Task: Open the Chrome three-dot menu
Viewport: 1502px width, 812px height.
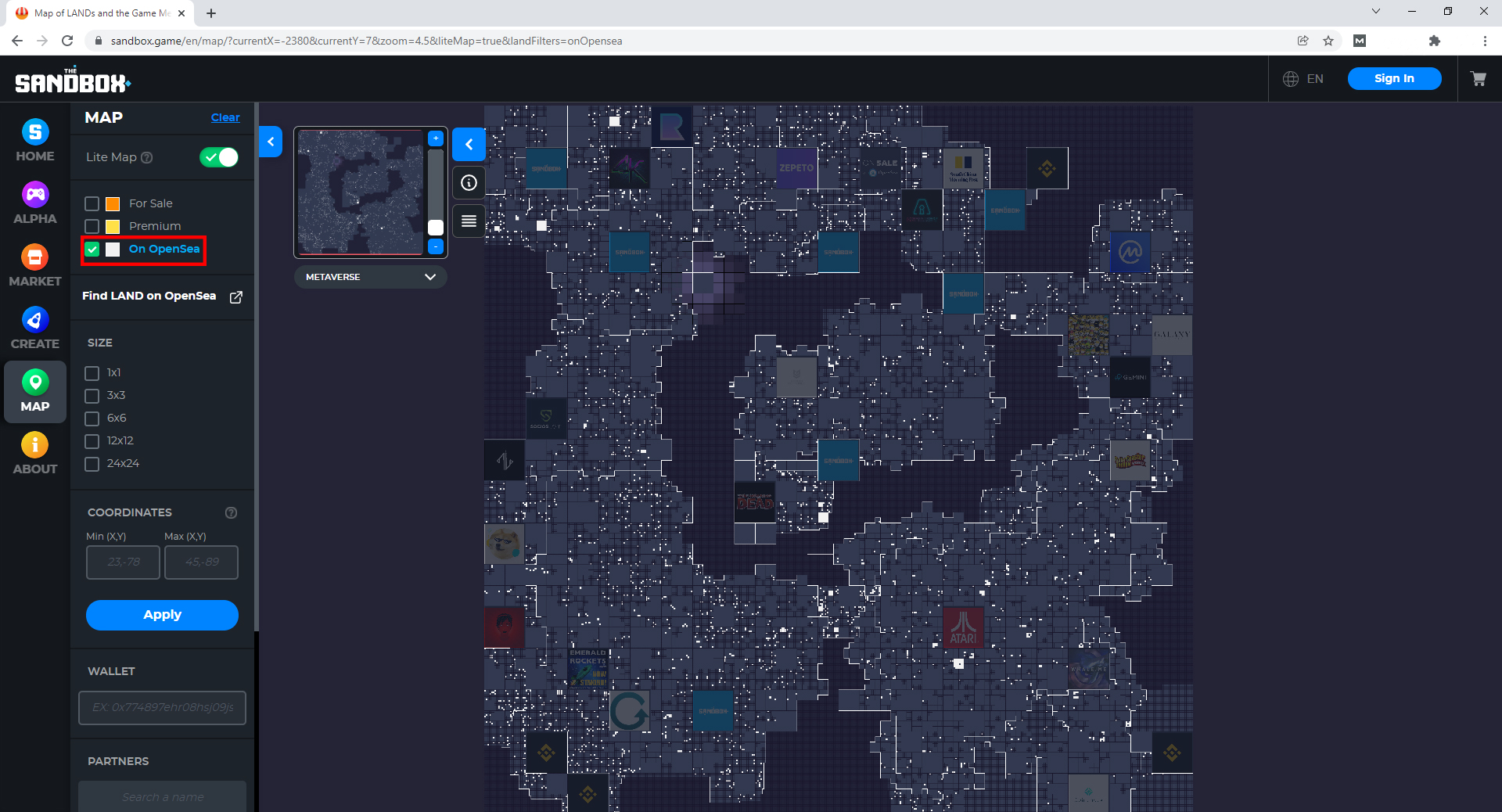Action: [1485, 41]
